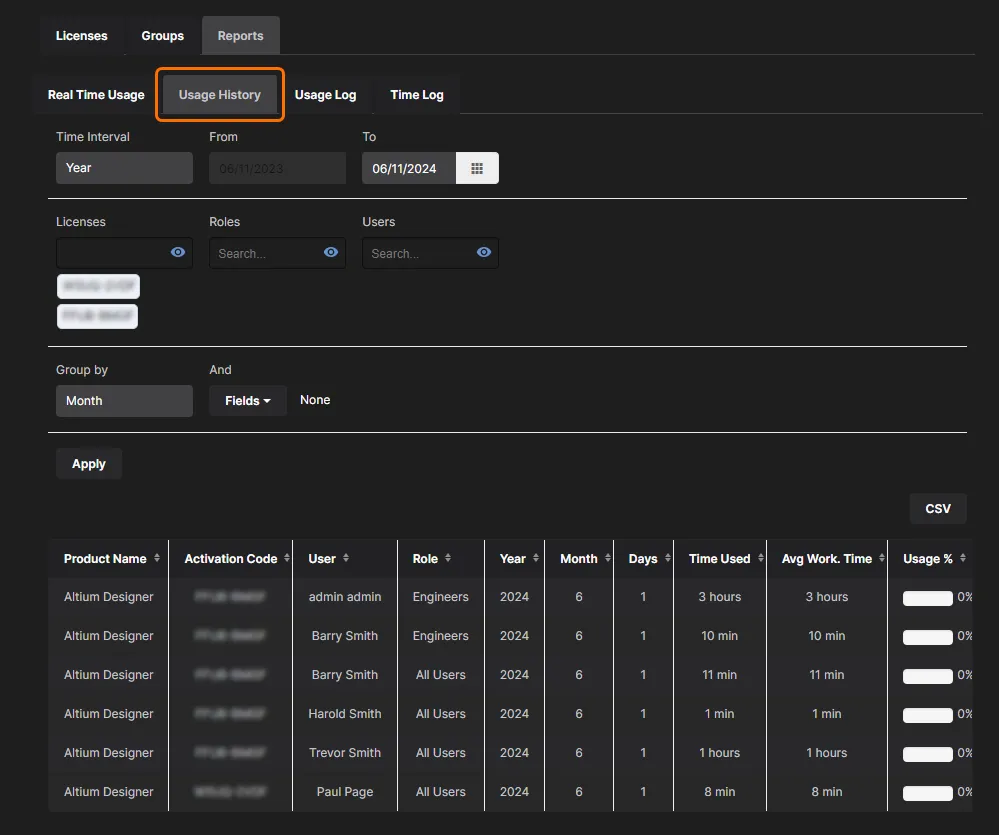The width and height of the screenshot is (999, 835).
Task: Click the Time Used value 3 hours
Action: click(x=719, y=597)
